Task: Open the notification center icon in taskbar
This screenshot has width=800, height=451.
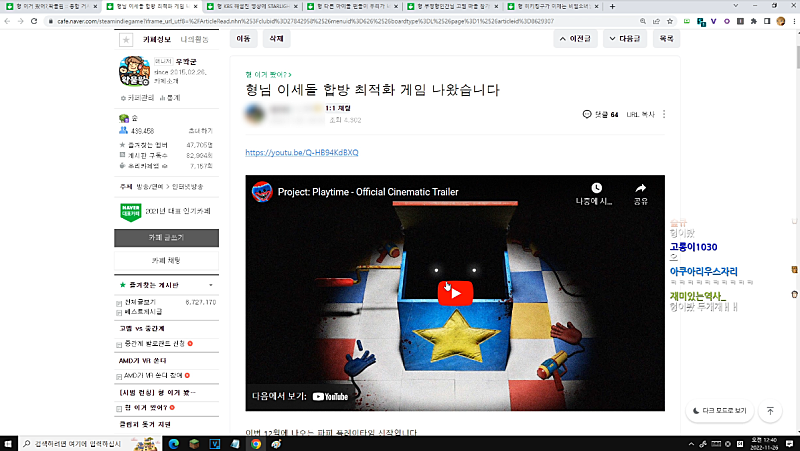Action: pos(789,443)
